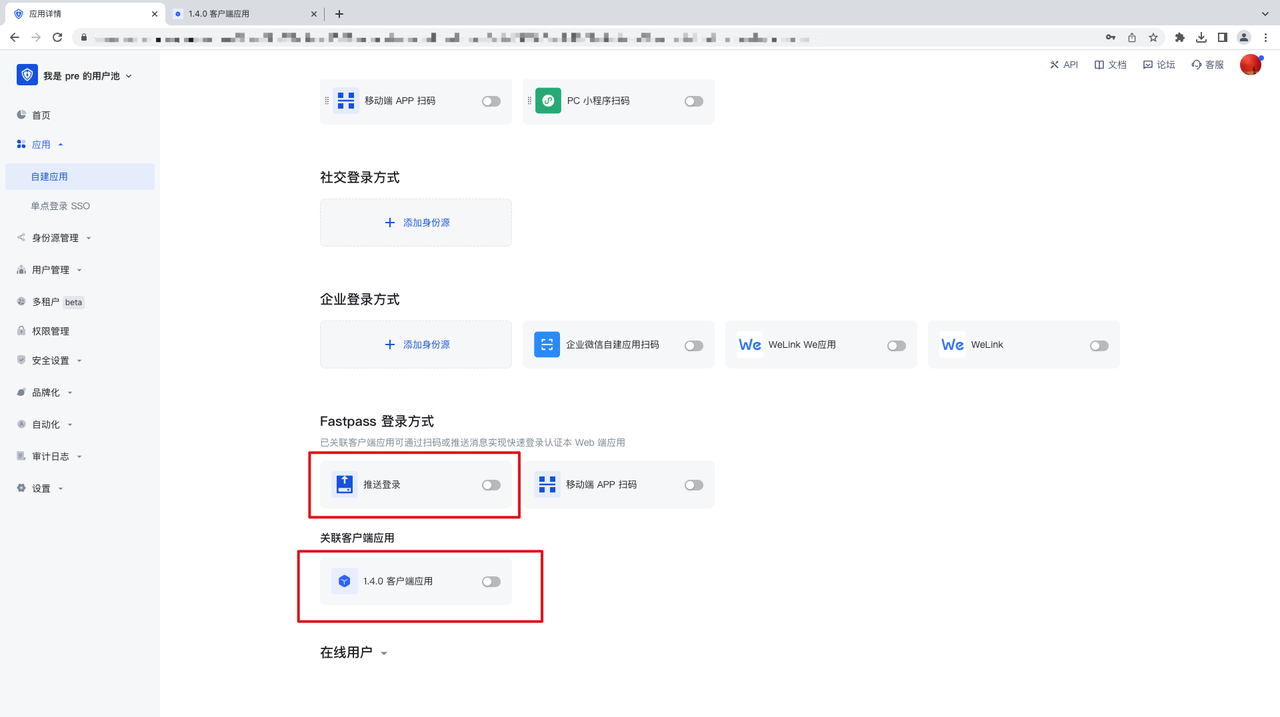
Task: Click the 移动端 APP 扫码 icon
Action: click(x=345, y=101)
